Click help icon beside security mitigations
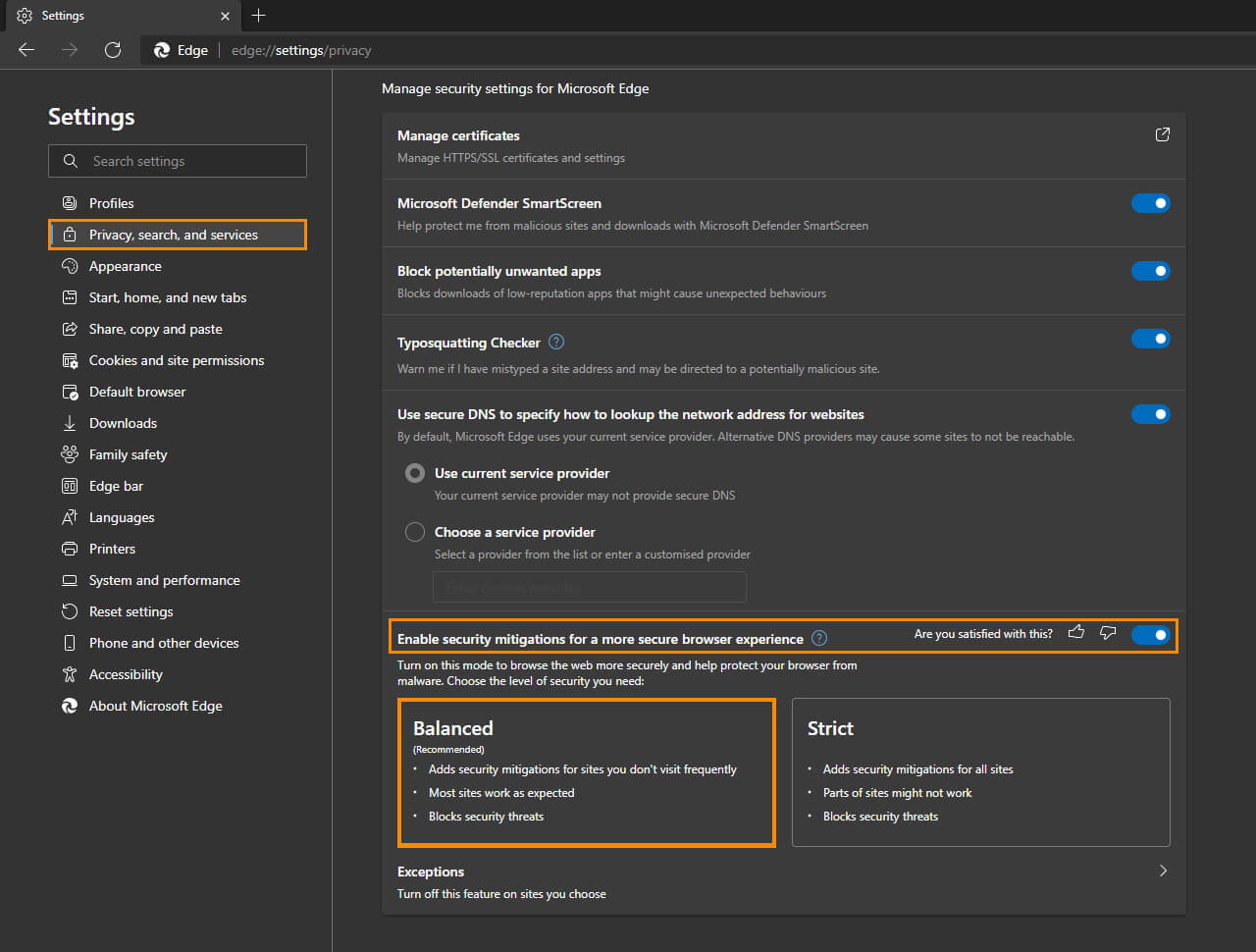Image resolution: width=1256 pixels, height=952 pixels. (819, 638)
